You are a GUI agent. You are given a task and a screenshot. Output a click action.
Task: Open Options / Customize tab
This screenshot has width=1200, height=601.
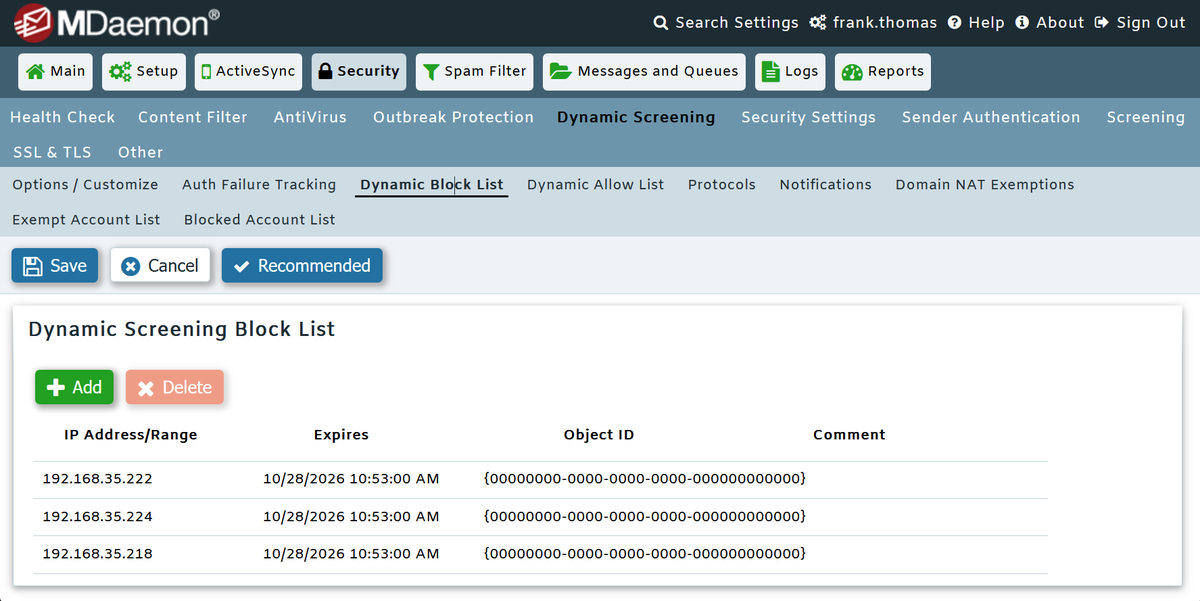(85, 185)
